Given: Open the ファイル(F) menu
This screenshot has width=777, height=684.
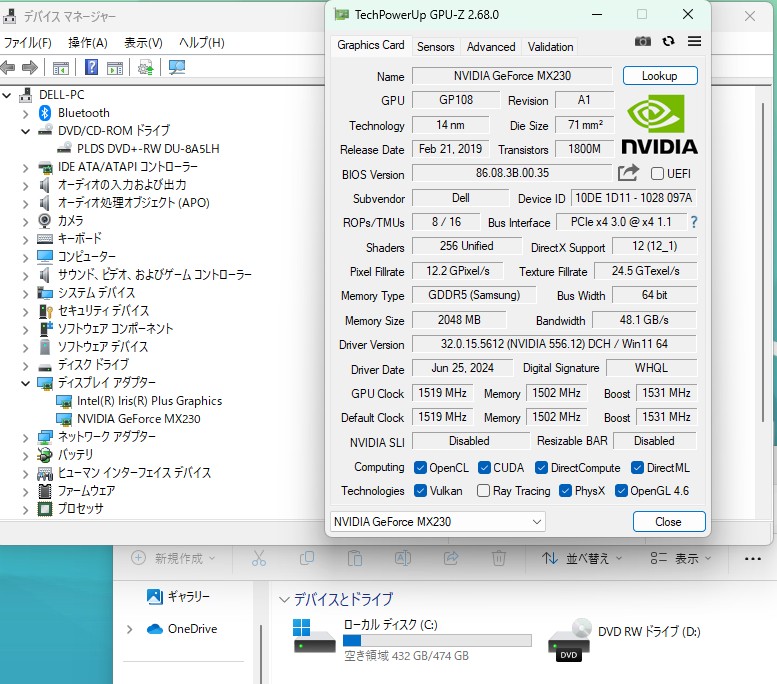Looking at the screenshot, I should [27, 43].
